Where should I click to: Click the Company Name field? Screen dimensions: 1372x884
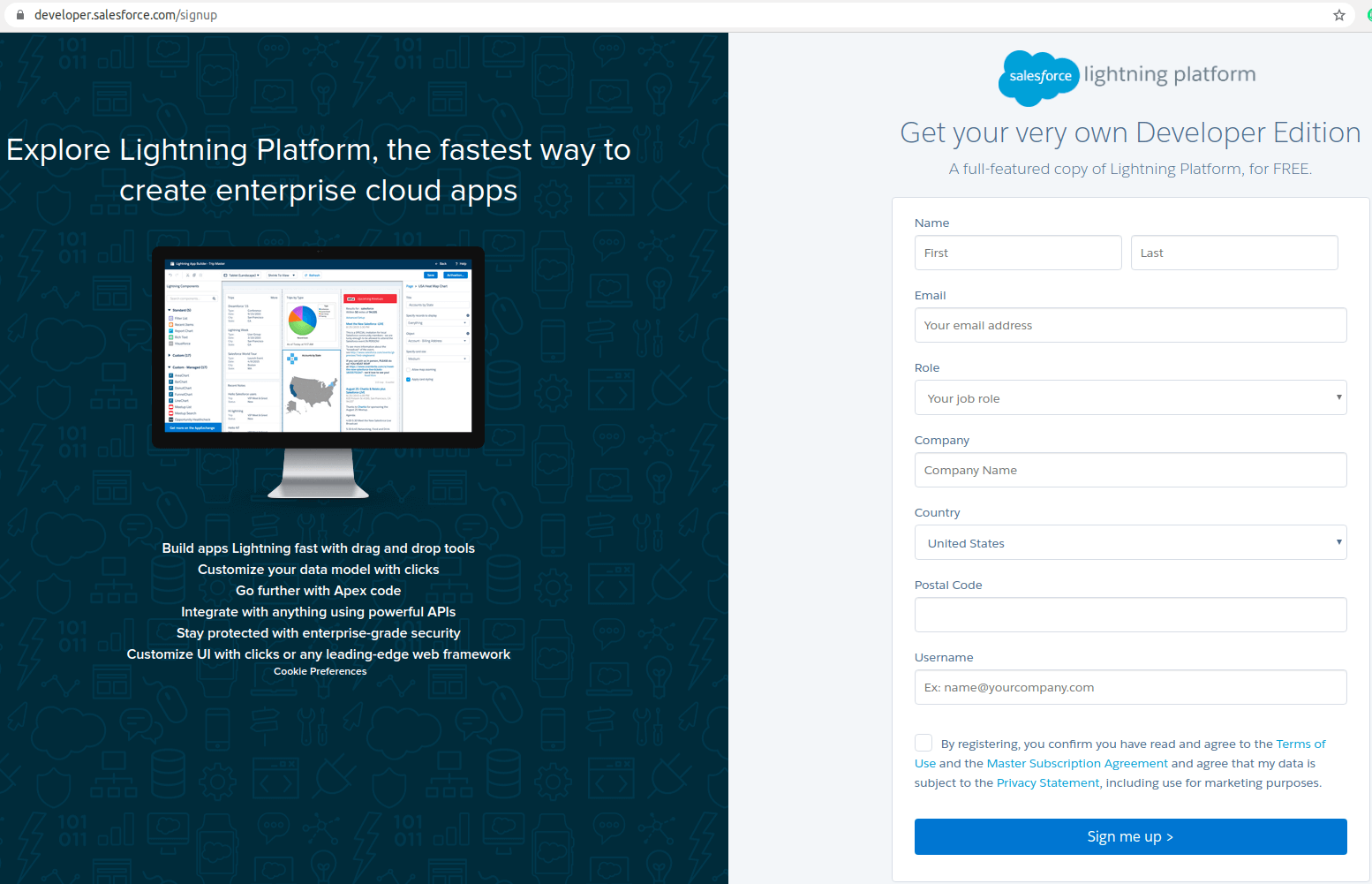[1130, 470]
